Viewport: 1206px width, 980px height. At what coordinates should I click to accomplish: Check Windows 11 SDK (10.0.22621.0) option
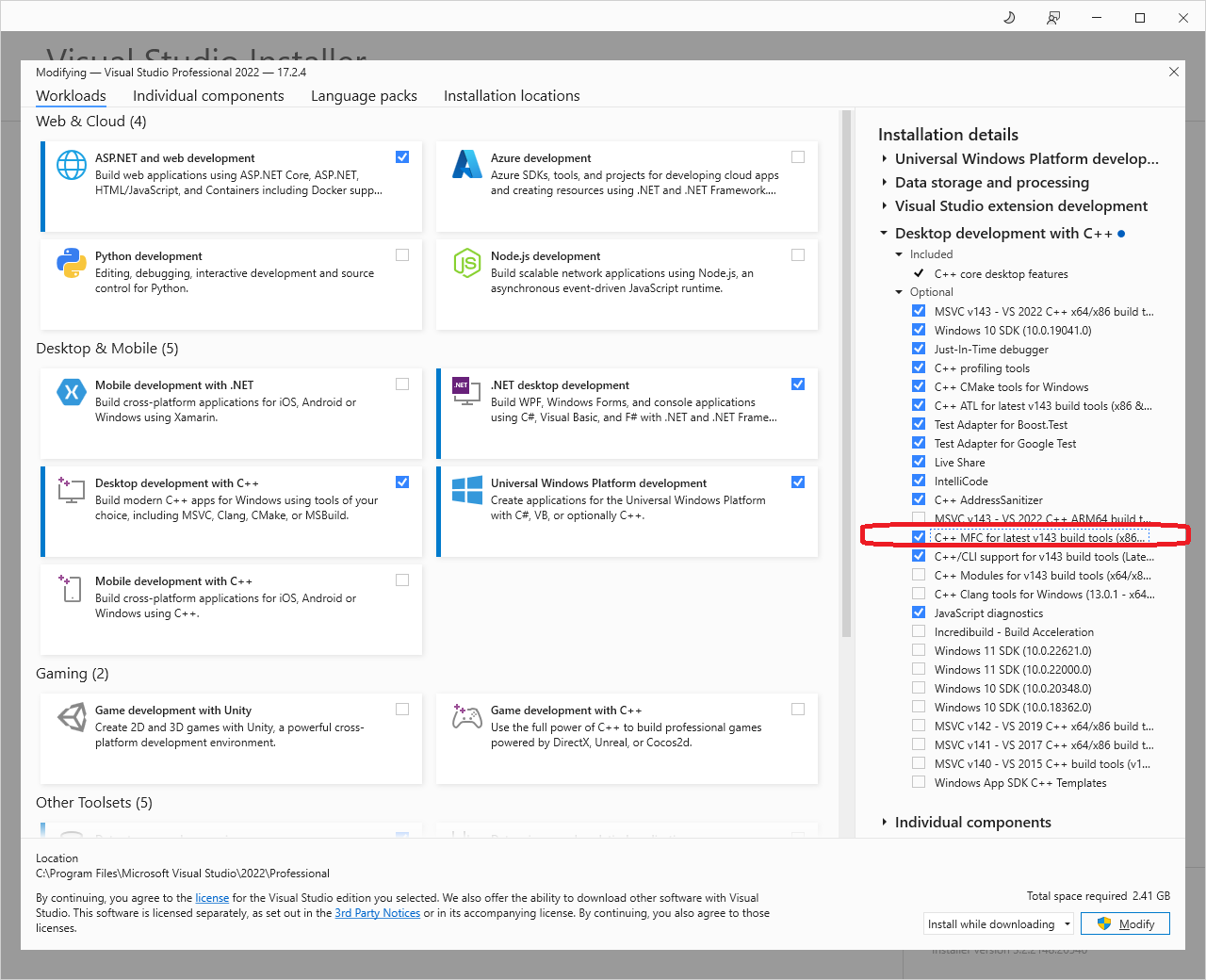click(919, 650)
